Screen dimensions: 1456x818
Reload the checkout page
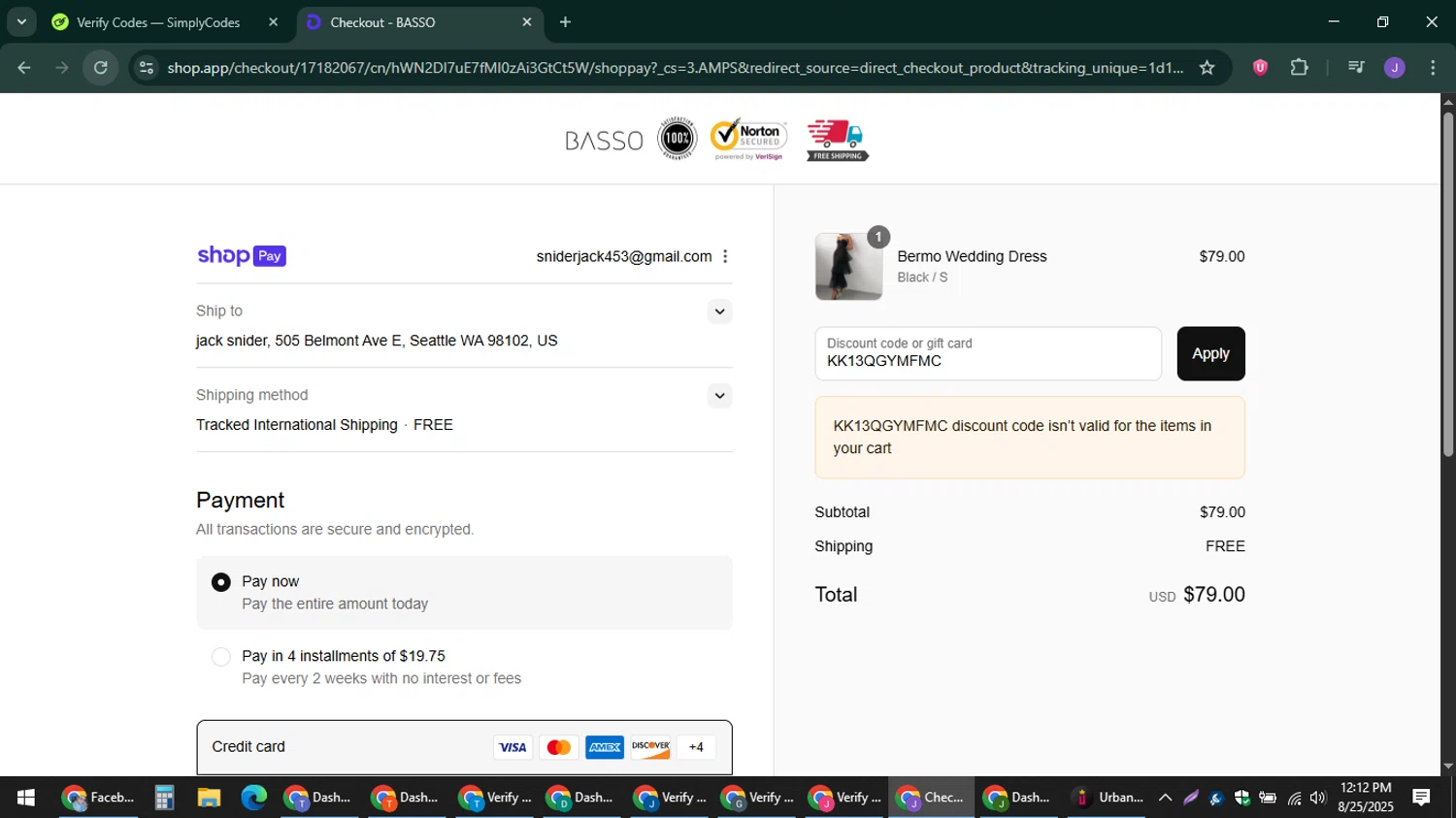click(x=101, y=68)
